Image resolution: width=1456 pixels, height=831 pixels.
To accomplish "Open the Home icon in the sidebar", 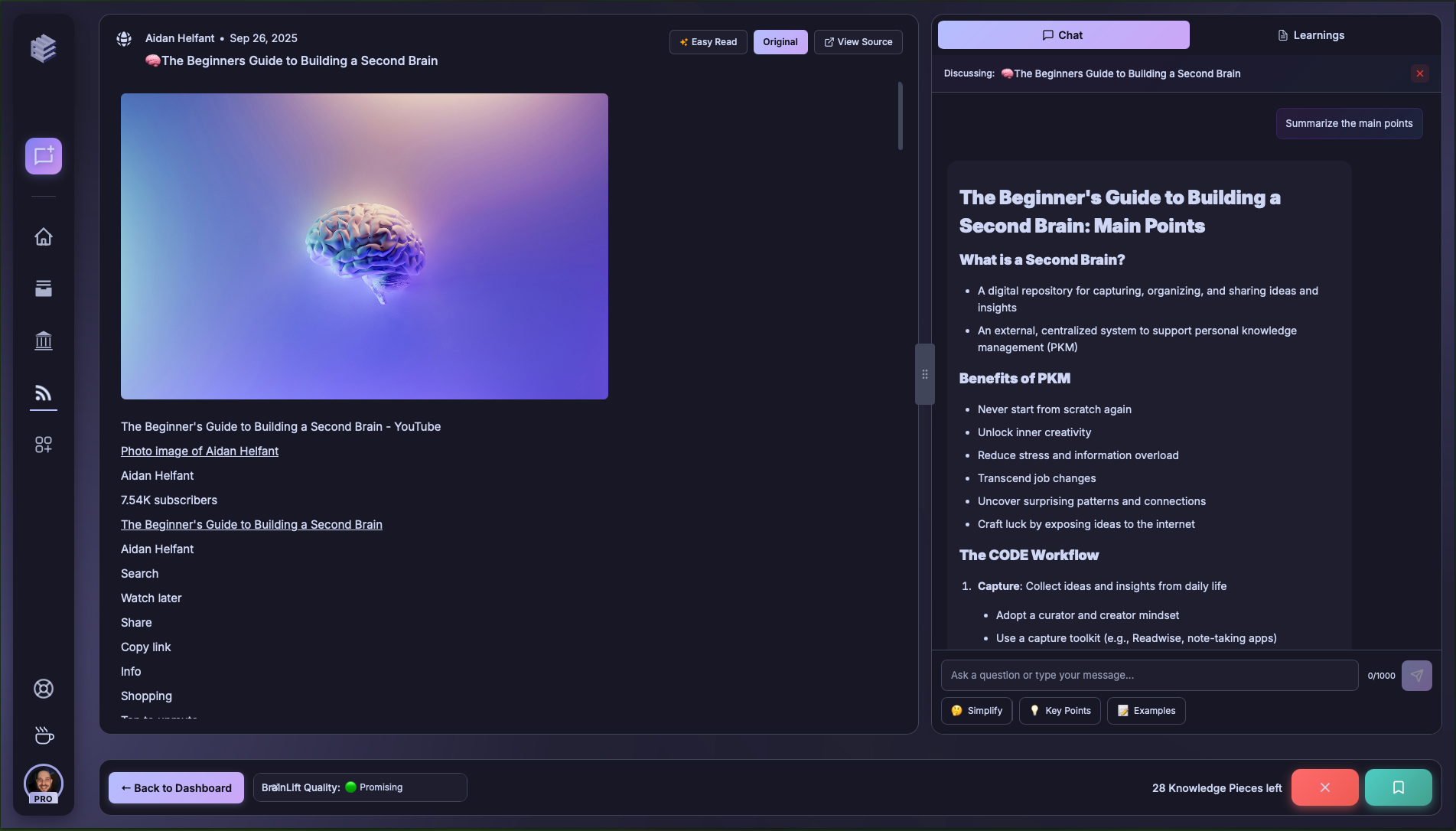I will [44, 237].
